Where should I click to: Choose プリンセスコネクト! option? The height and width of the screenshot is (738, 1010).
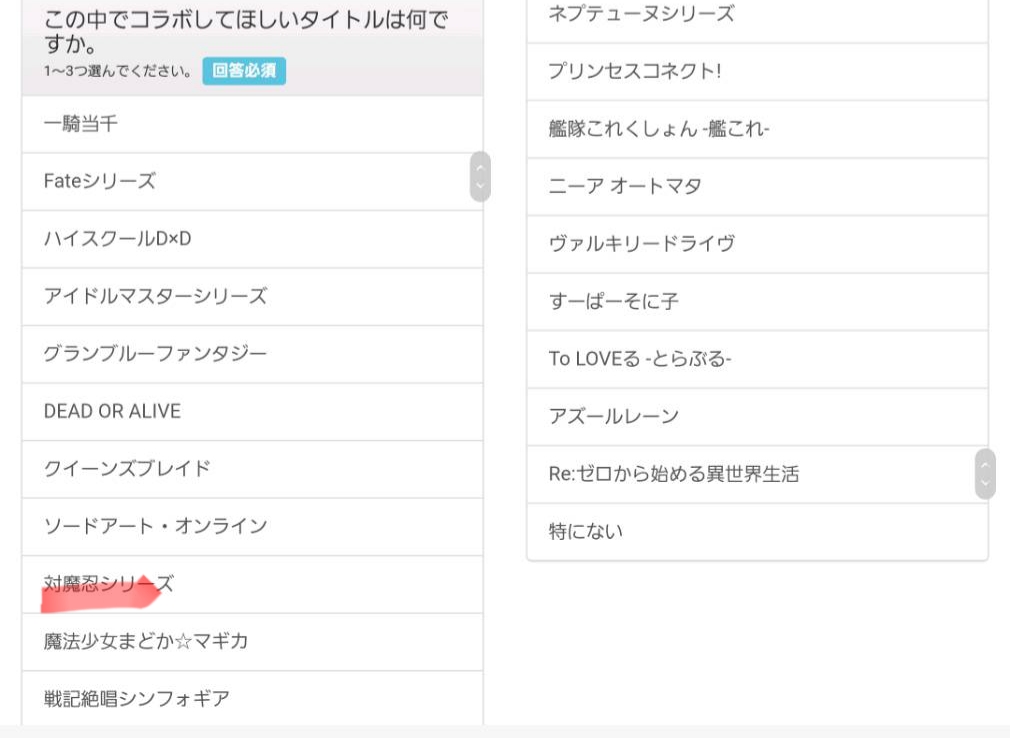(757, 72)
